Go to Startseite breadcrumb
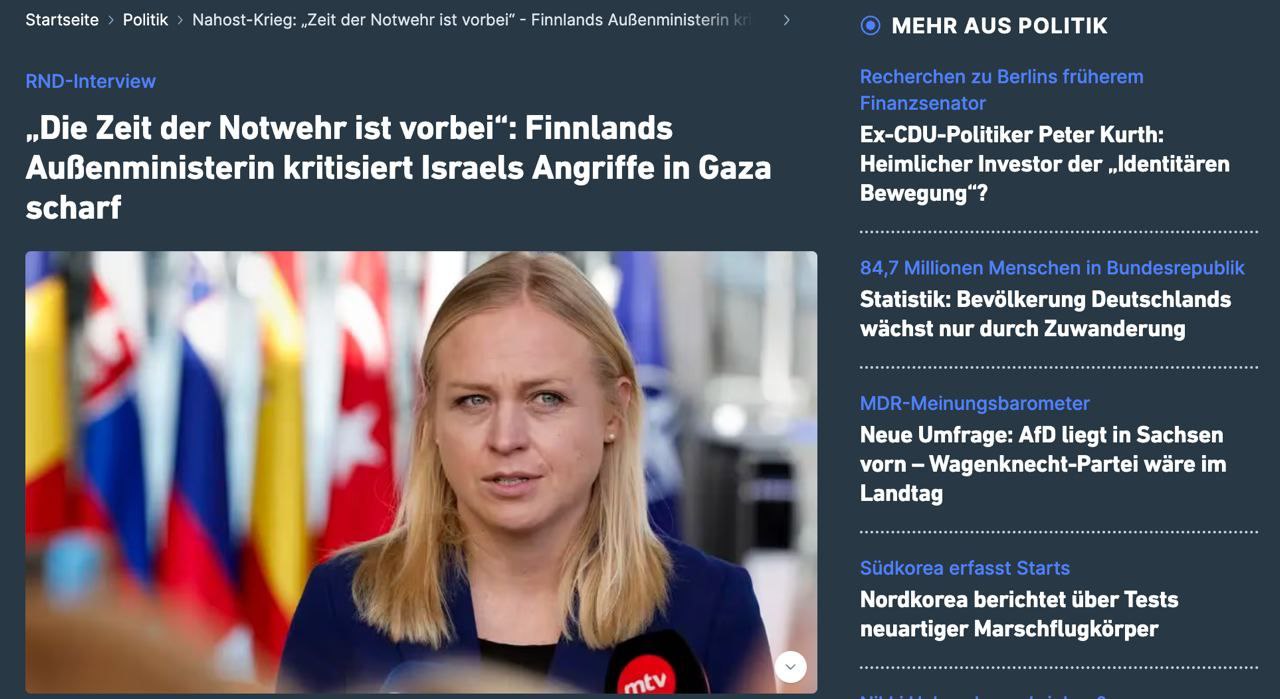 (62, 20)
